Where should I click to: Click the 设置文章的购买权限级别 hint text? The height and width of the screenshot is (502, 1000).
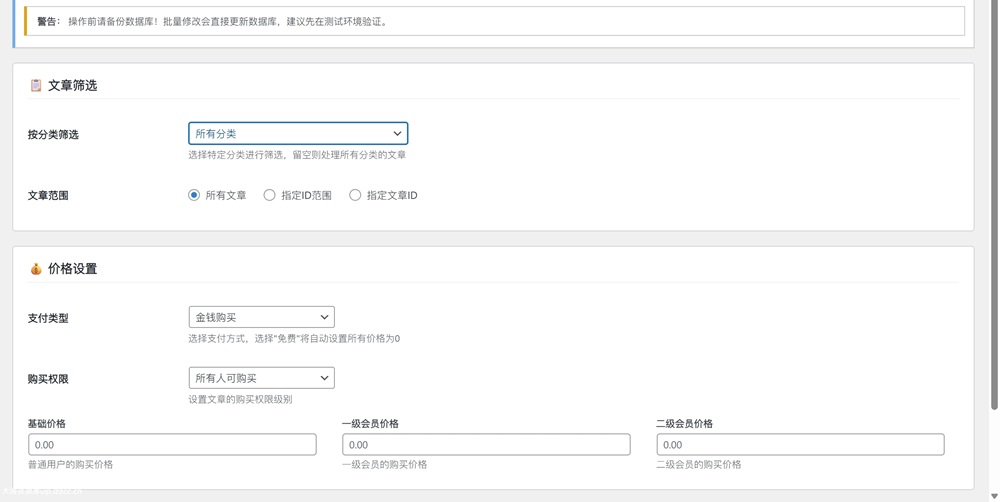(x=240, y=399)
